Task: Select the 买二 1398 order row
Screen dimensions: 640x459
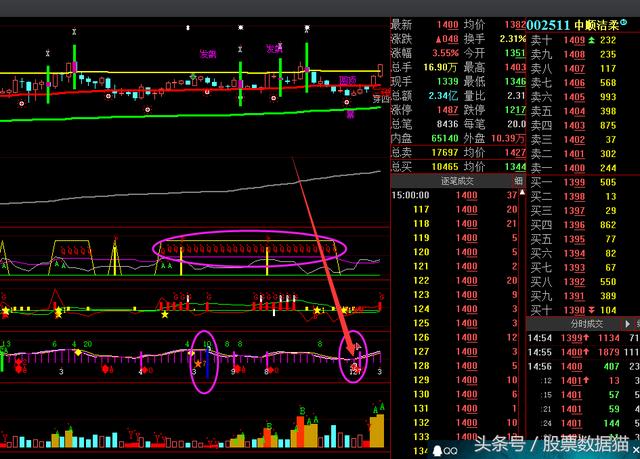Action: click(573, 197)
